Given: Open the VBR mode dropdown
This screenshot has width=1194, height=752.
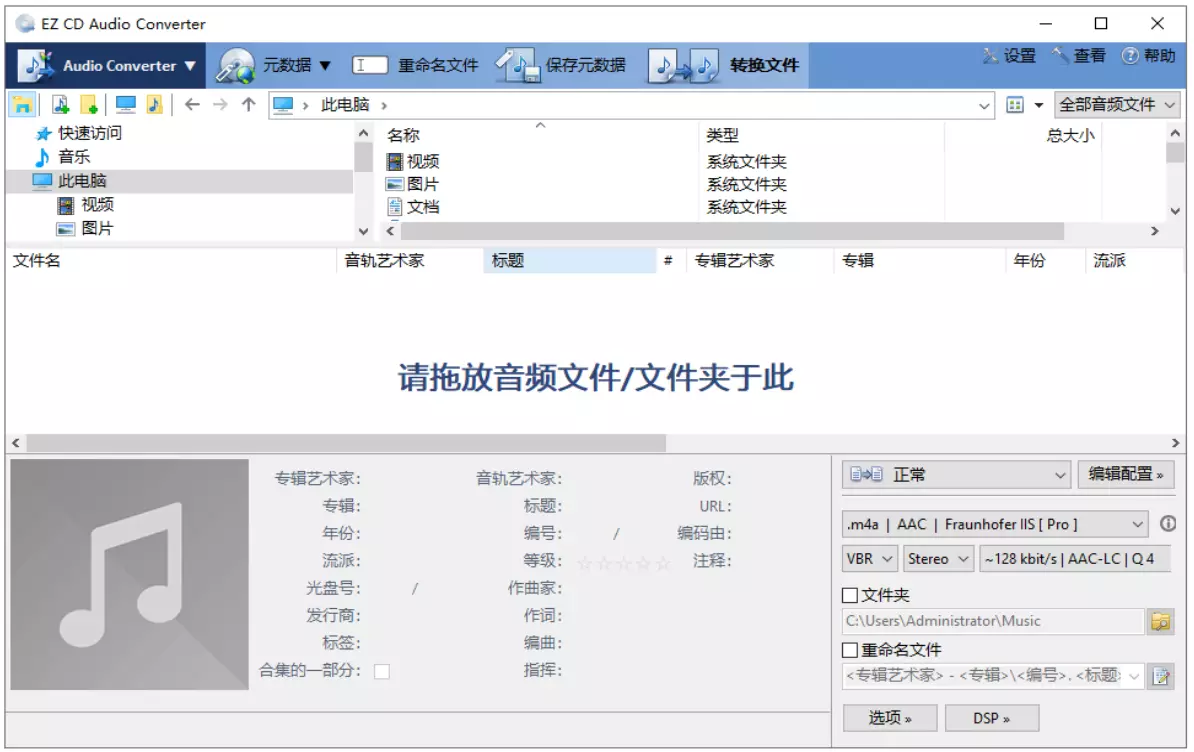Looking at the screenshot, I should coord(870,559).
